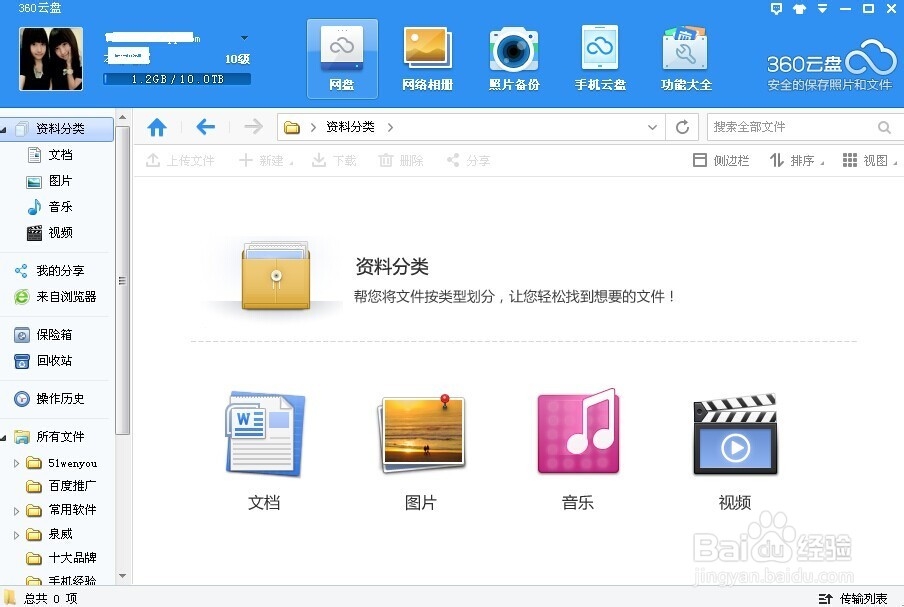Navigate back with blue arrow
Viewport: 904px width, 607px height.
pos(205,126)
